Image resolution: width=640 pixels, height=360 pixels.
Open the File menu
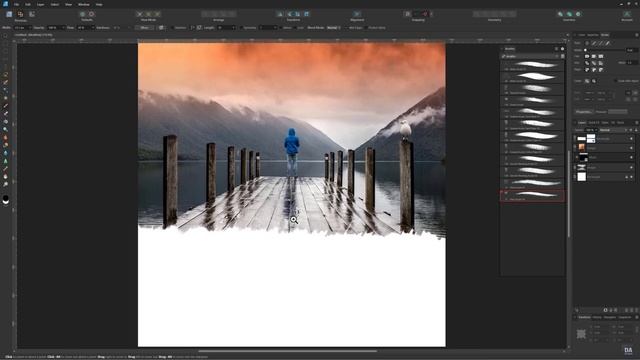coord(16,4)
